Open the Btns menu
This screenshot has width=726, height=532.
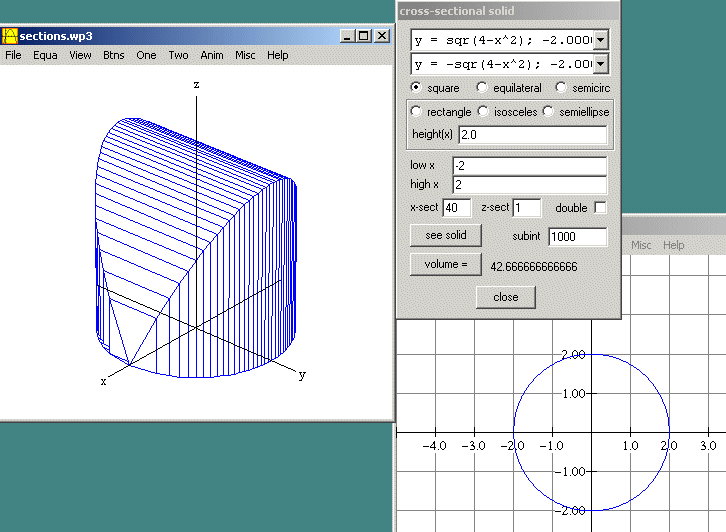click(x=114, y=55)
